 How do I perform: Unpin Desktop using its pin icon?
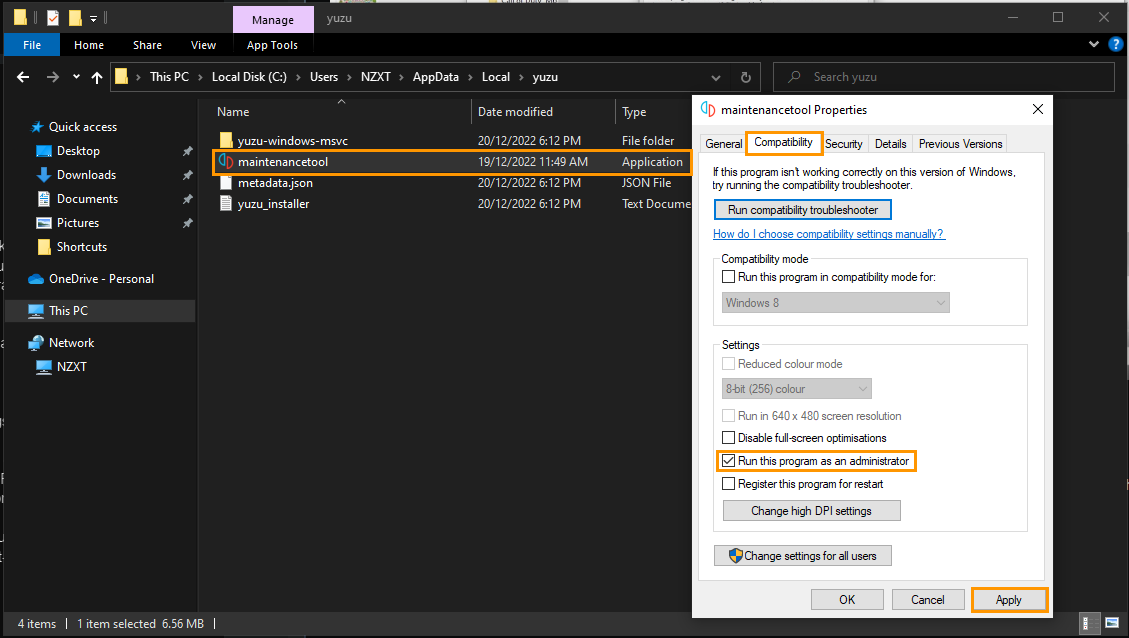(x=188, y=151)
